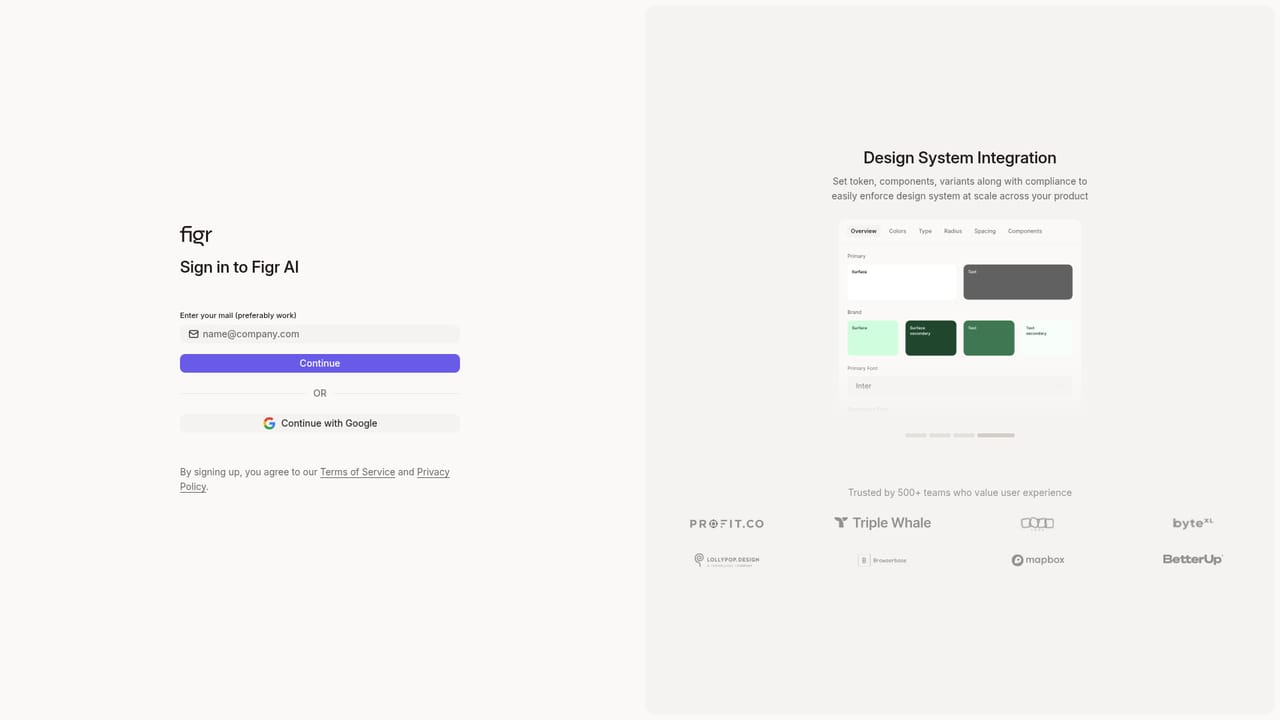Viewport: 1280px width, 720px height.
Task: Click the active longer carousel indicator
Action: click(x=996, y=435)
